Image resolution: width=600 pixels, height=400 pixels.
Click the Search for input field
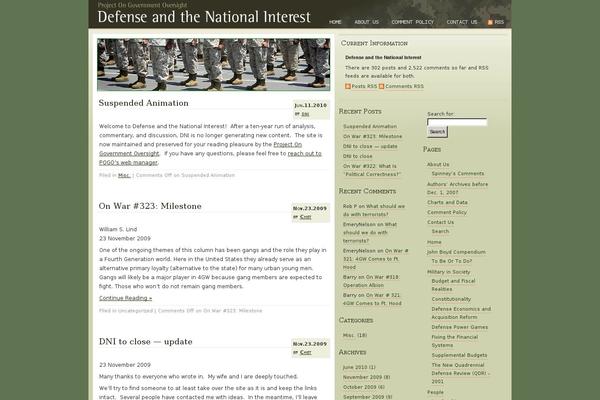pos(457,122)
